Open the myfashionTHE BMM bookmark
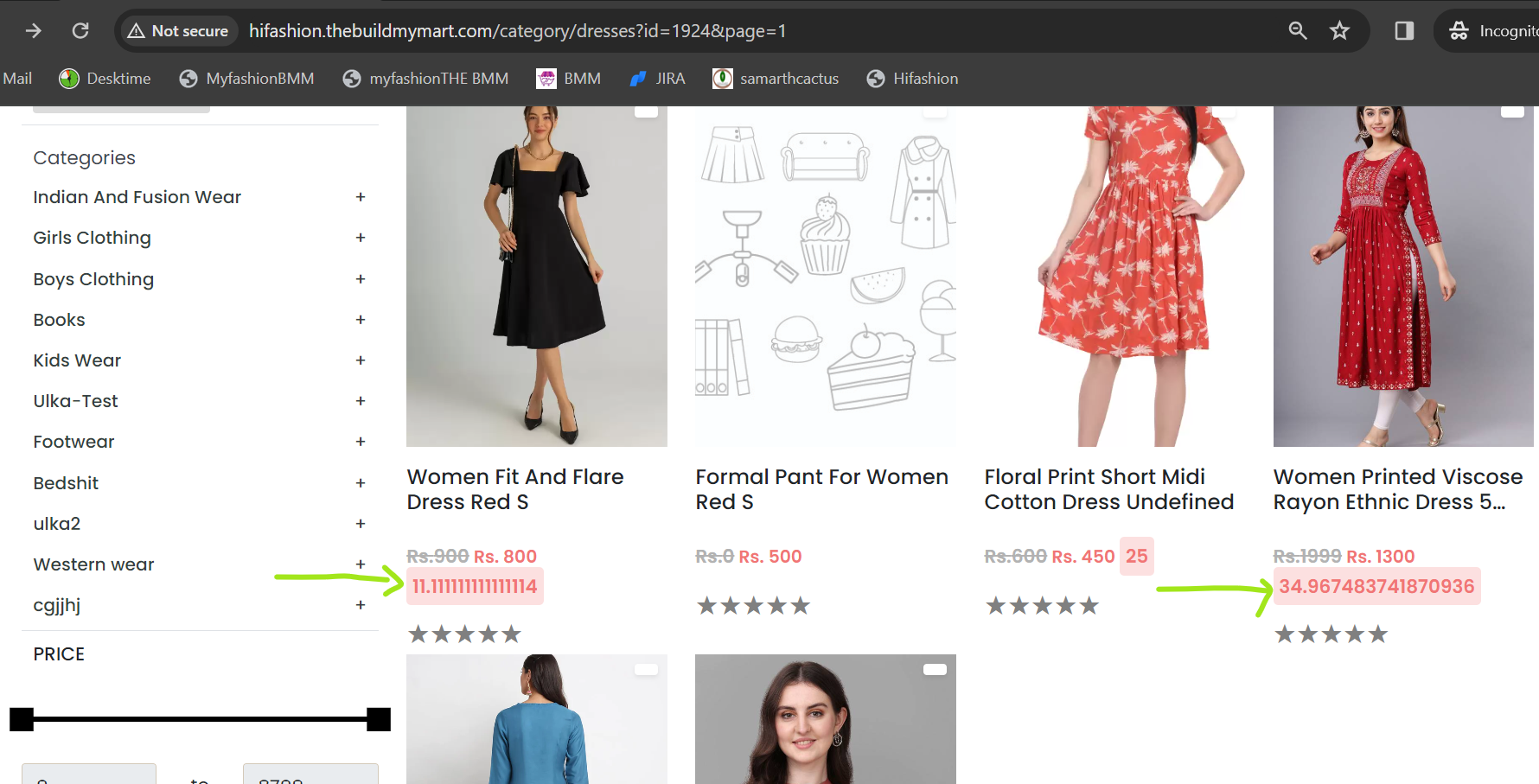This screenshot has height=784, width=1539. pyautogui.click(x=425, y=79)
